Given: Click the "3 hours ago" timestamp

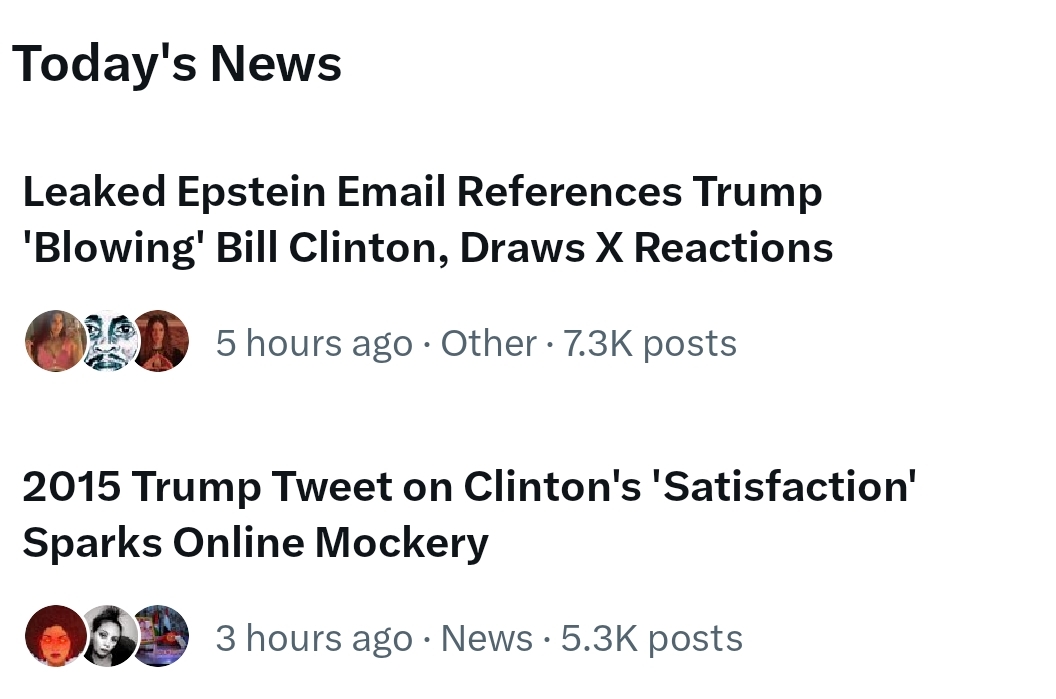Looking at the screenshot, I should (313, 638).
